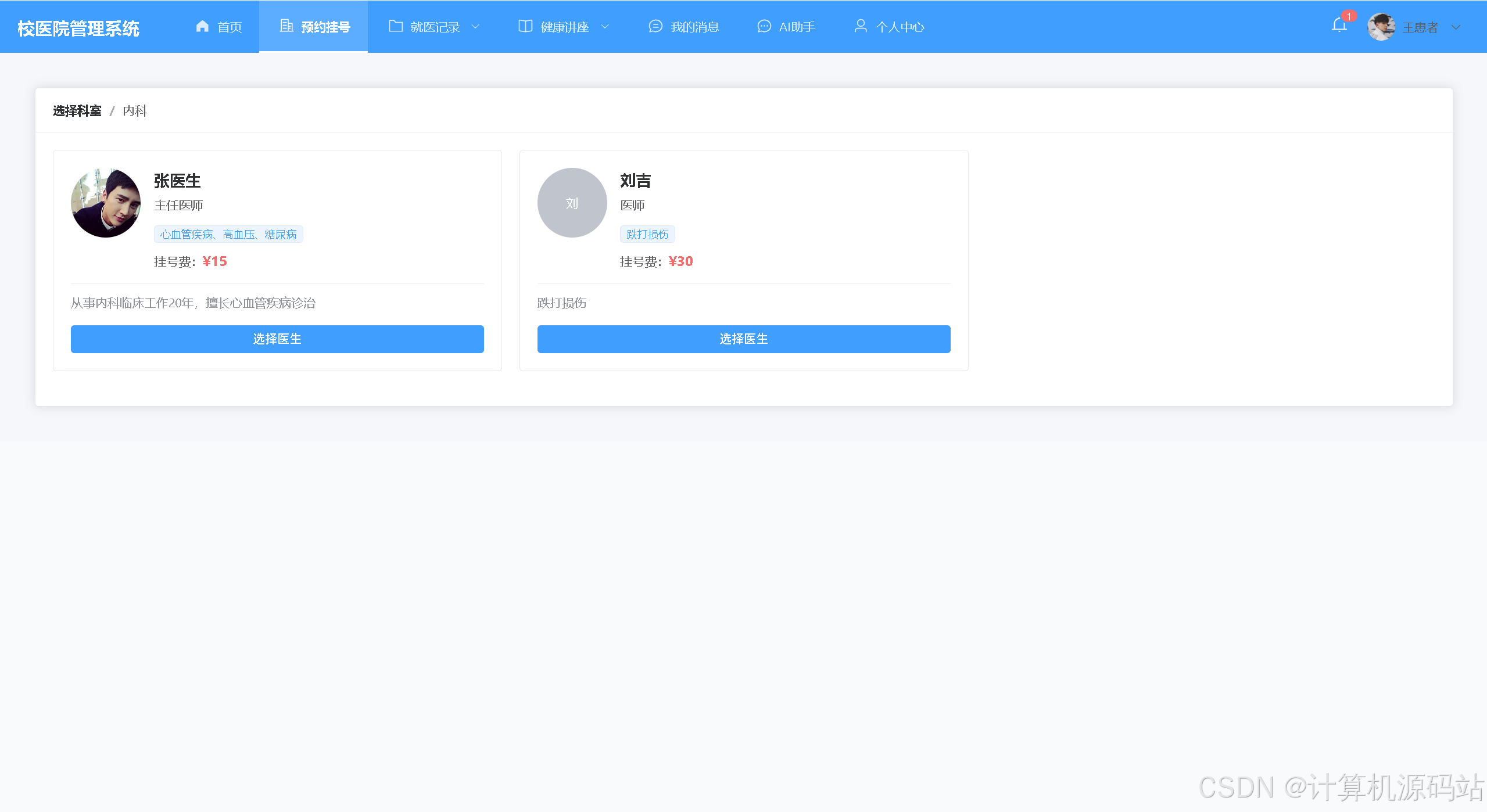1487x812 pixels.
Task: Click the ¥30 registration fee
Action: tap(681, 261)
